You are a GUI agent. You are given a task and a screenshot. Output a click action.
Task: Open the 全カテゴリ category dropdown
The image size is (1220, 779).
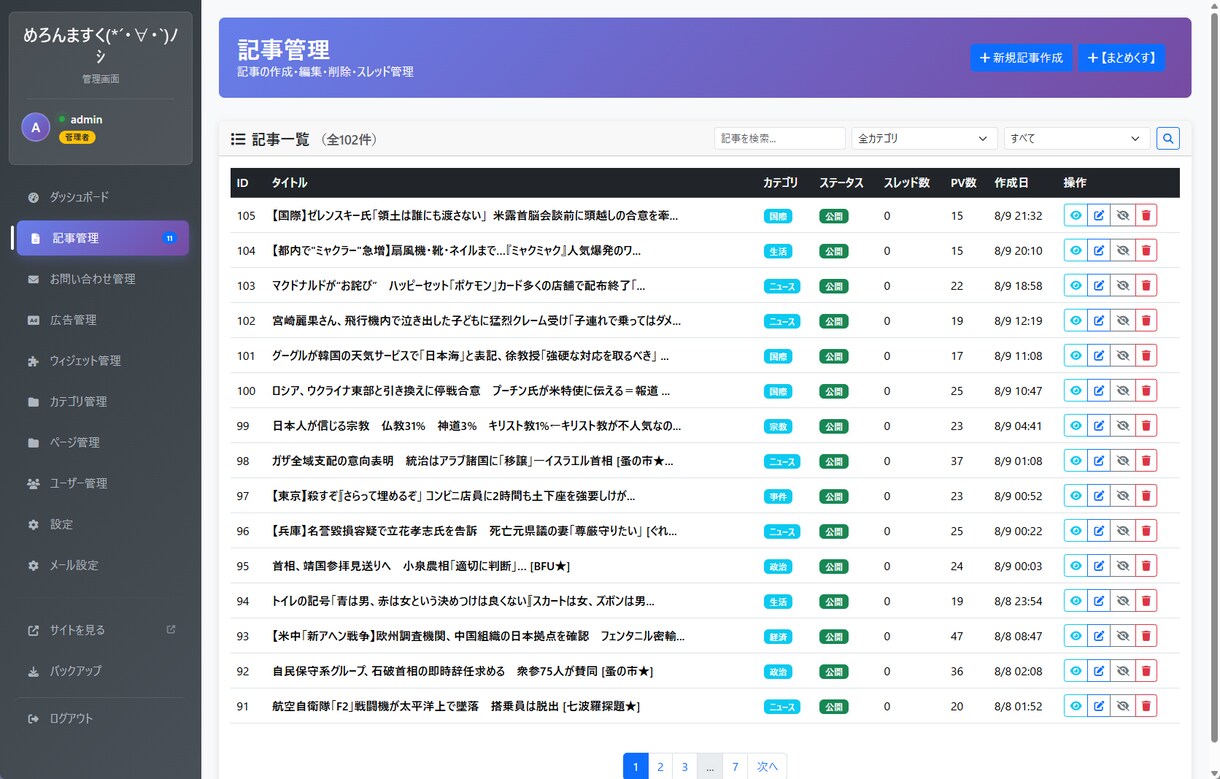click(924, 138)
